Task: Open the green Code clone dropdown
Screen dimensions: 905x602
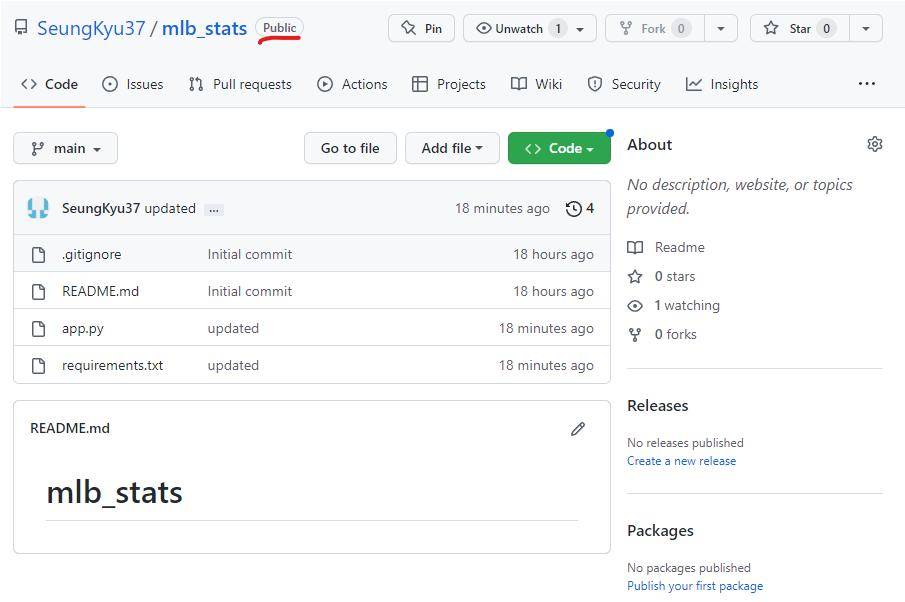Action: click(559, 148)
